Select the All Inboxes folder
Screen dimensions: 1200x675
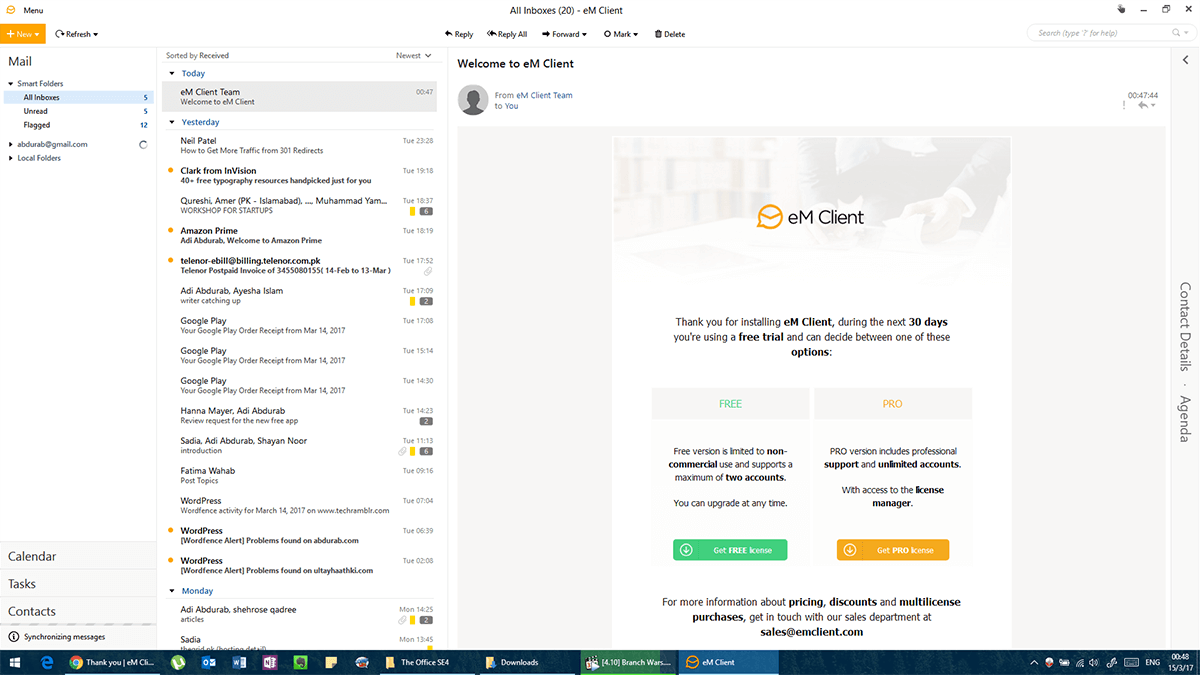tap(77, 97)
